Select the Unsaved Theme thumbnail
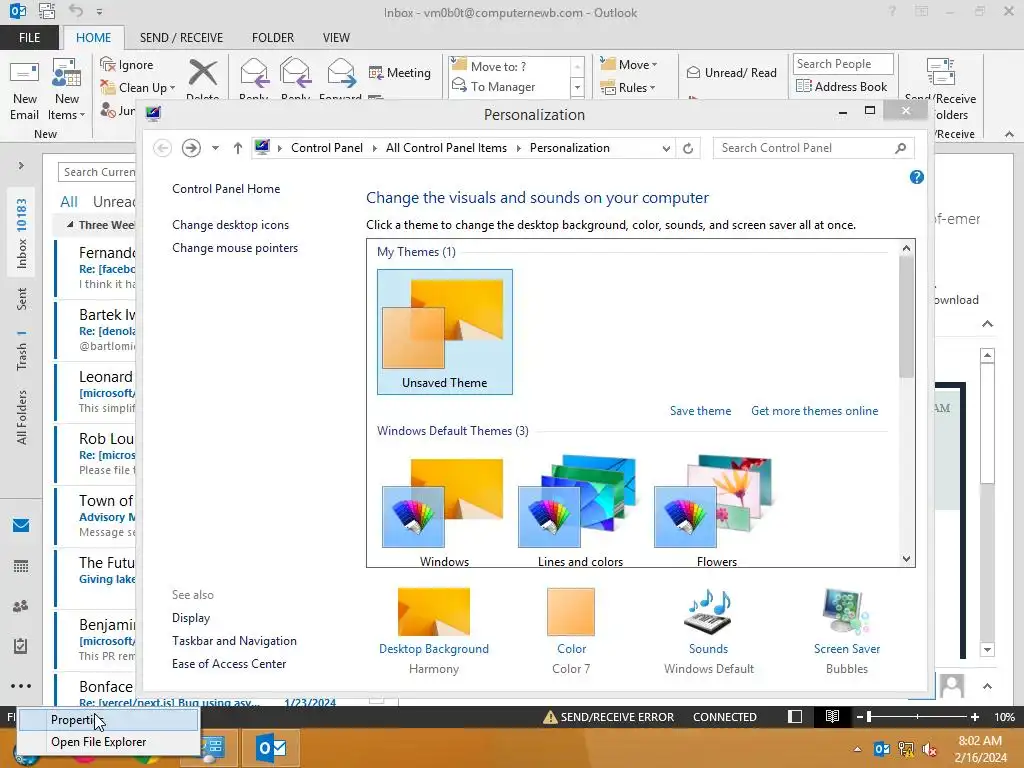 point(445,332)
